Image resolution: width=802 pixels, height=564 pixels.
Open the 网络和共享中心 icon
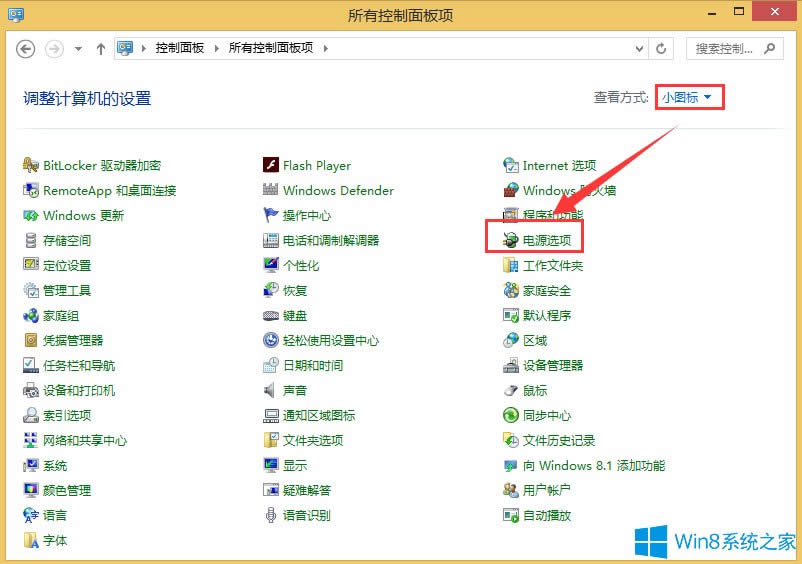(31, 440)
